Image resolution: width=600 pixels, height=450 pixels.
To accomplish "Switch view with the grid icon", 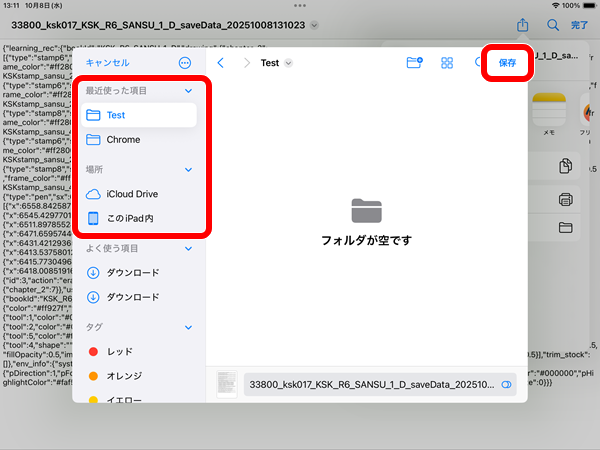I will pyautogui.click(x=447, y=63).
